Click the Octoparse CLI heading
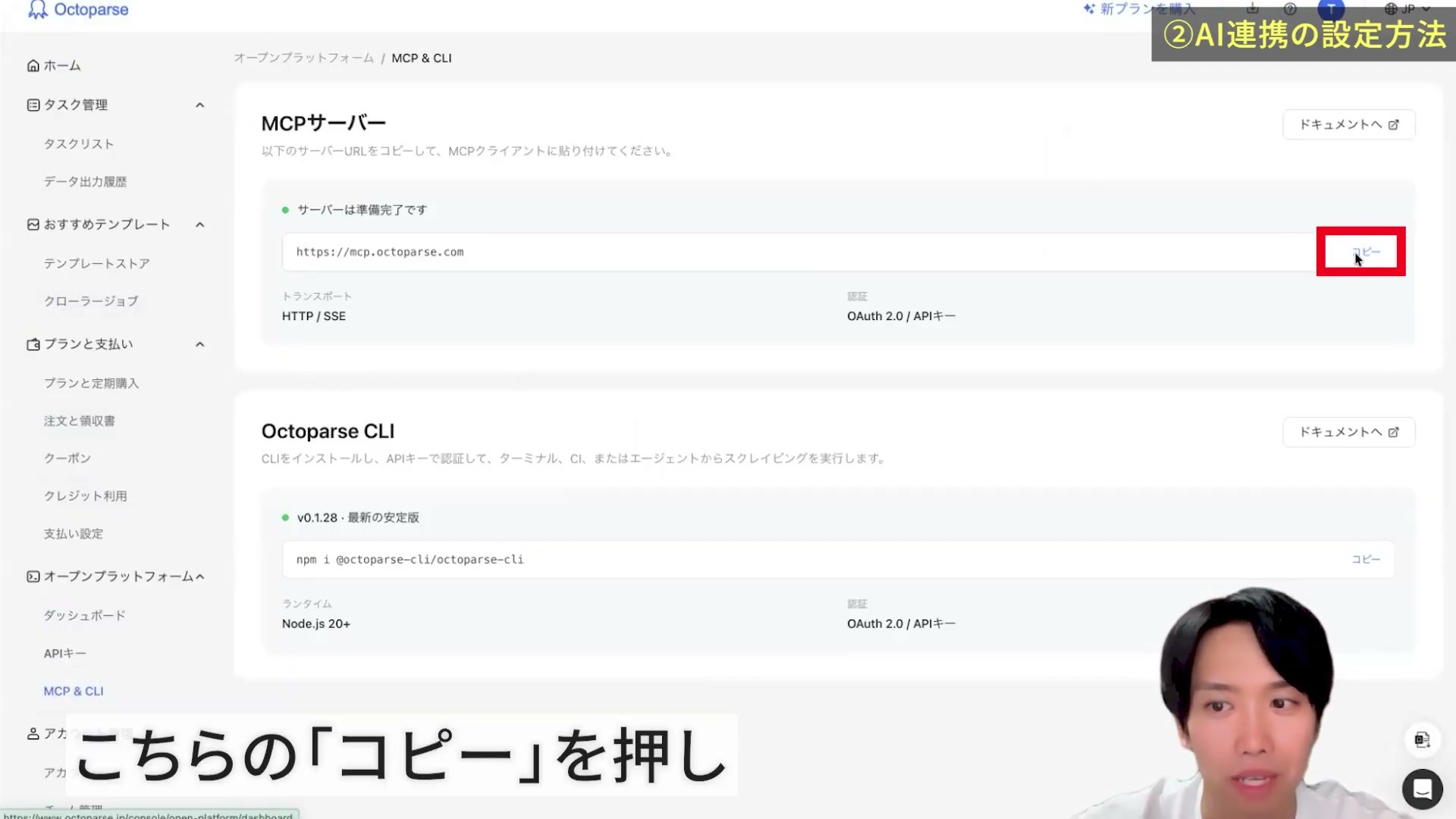This screenshot has height=819, width=1456. click(328, 431)
